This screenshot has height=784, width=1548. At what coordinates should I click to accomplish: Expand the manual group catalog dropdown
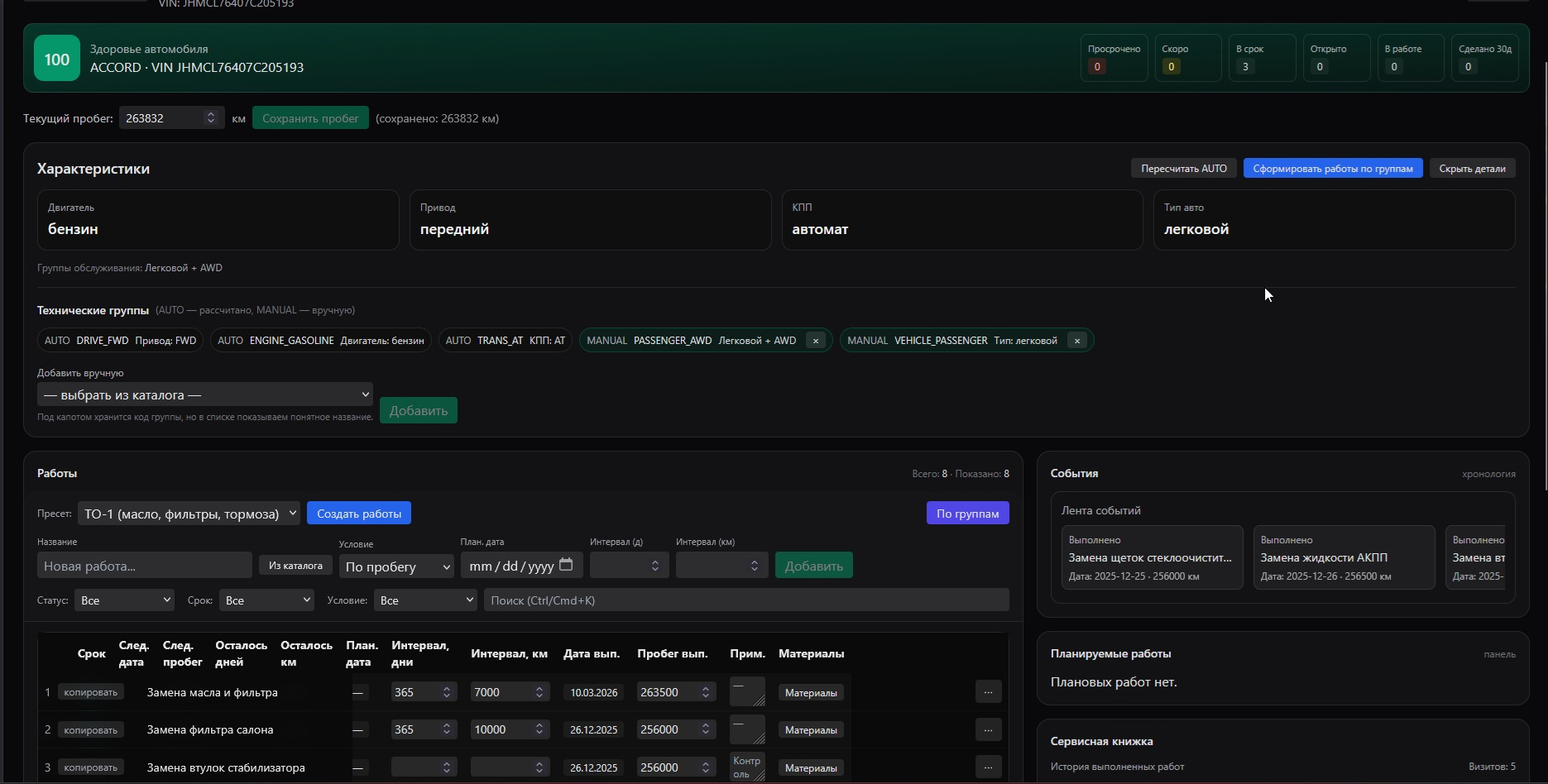[204, 394]
